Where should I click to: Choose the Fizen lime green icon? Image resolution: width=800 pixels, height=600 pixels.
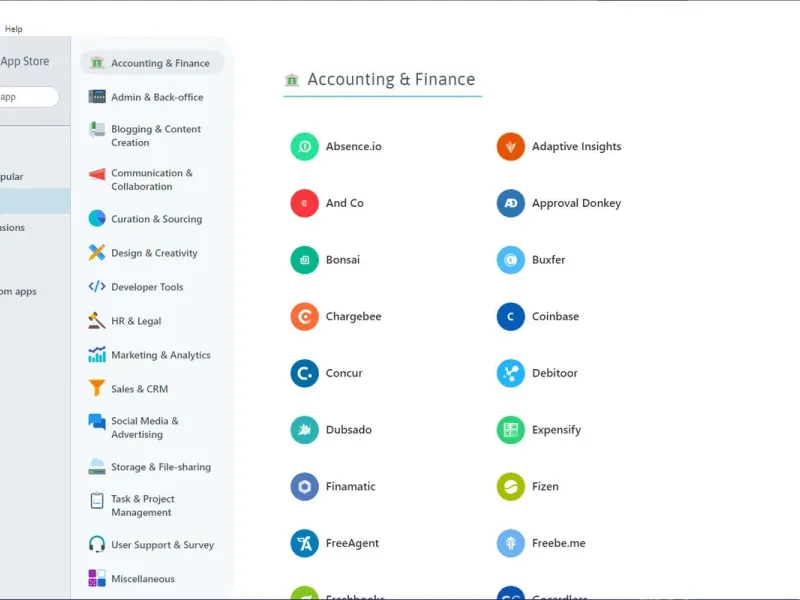[x=511, y=486]
